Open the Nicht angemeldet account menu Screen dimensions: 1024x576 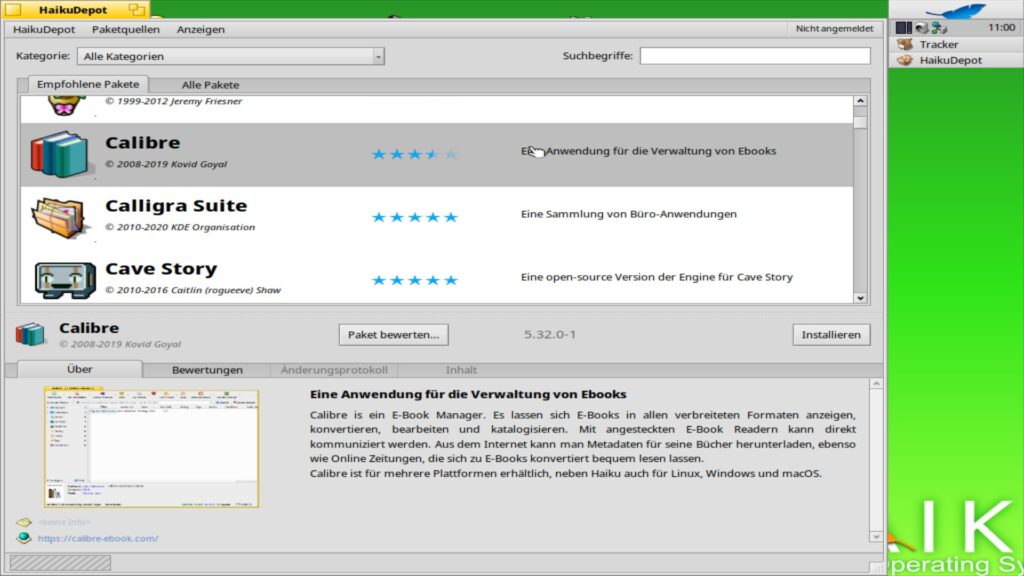click(834, 29)
